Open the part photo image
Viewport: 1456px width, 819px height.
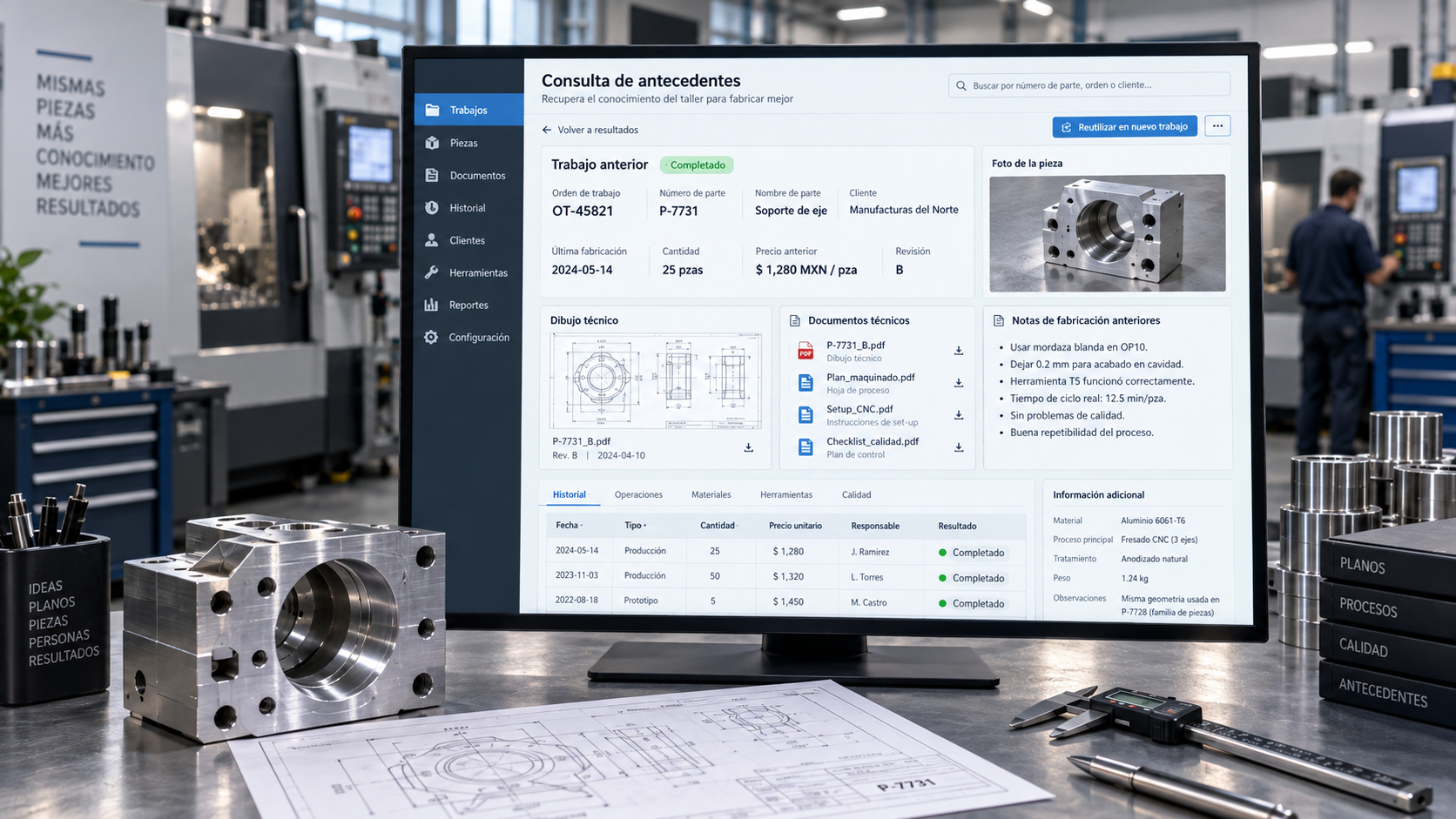coord(1107,233)
